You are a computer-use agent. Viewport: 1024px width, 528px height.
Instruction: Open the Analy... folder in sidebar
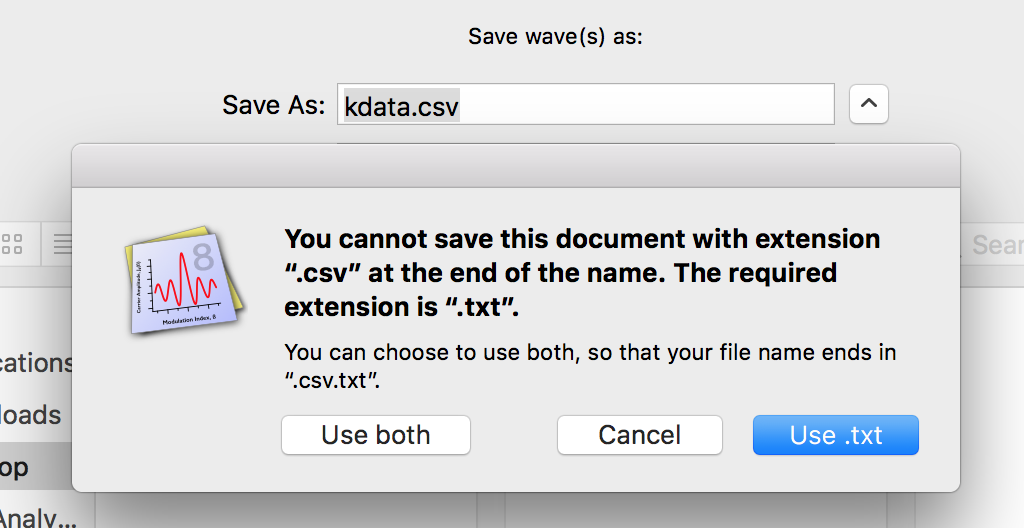tap(38, 516)
